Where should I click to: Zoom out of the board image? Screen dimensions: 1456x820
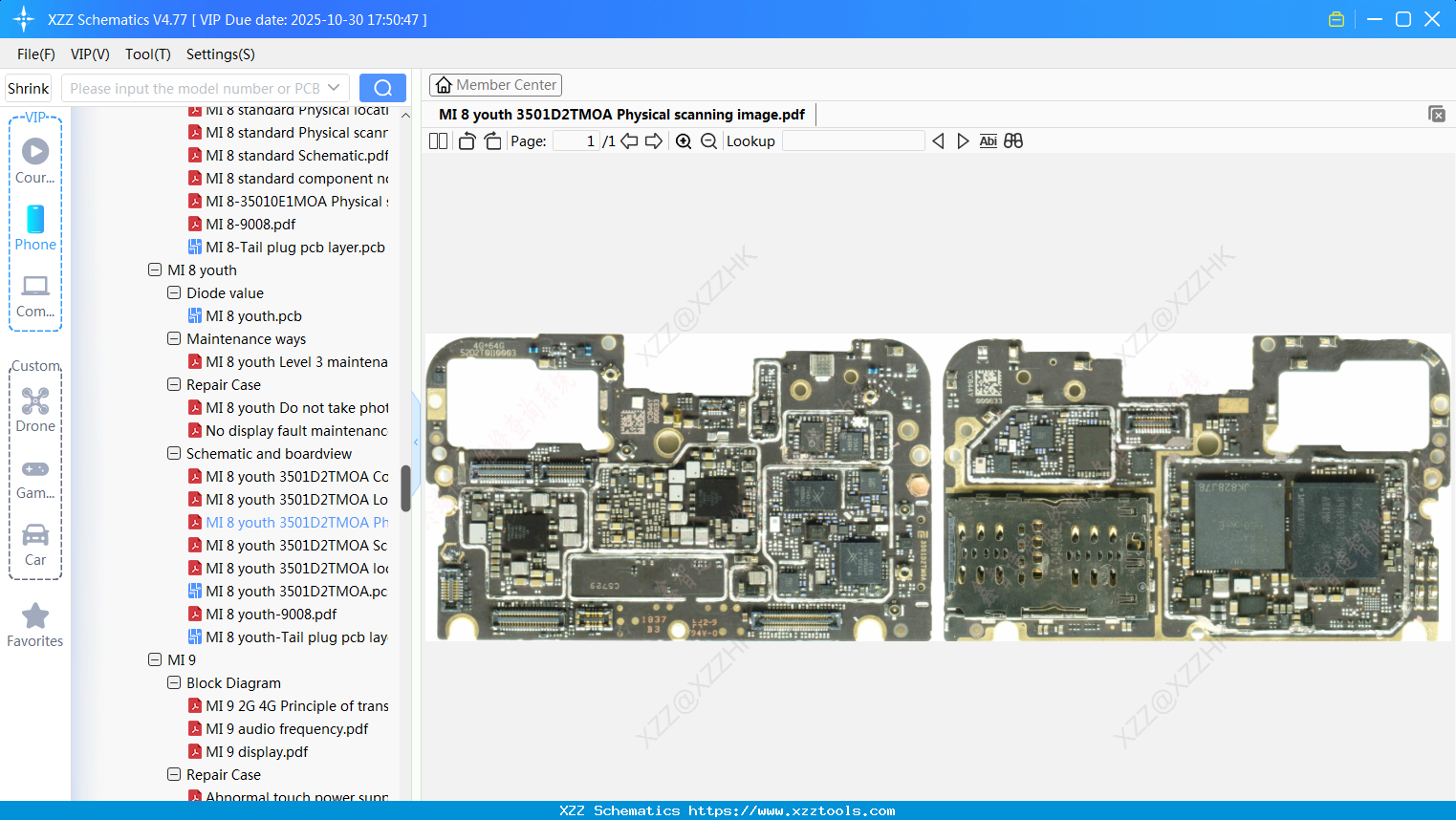click(709, 140)
